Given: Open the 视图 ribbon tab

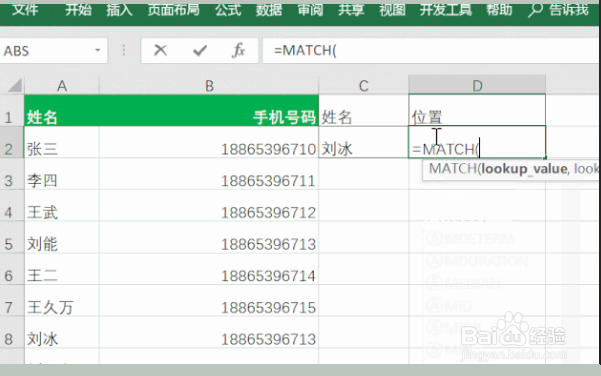Looking at the screenshot, I should pos(392,10).
